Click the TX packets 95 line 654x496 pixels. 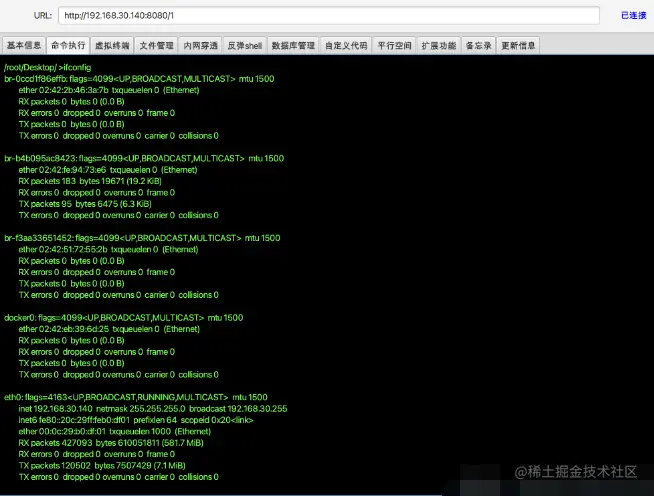85,204
